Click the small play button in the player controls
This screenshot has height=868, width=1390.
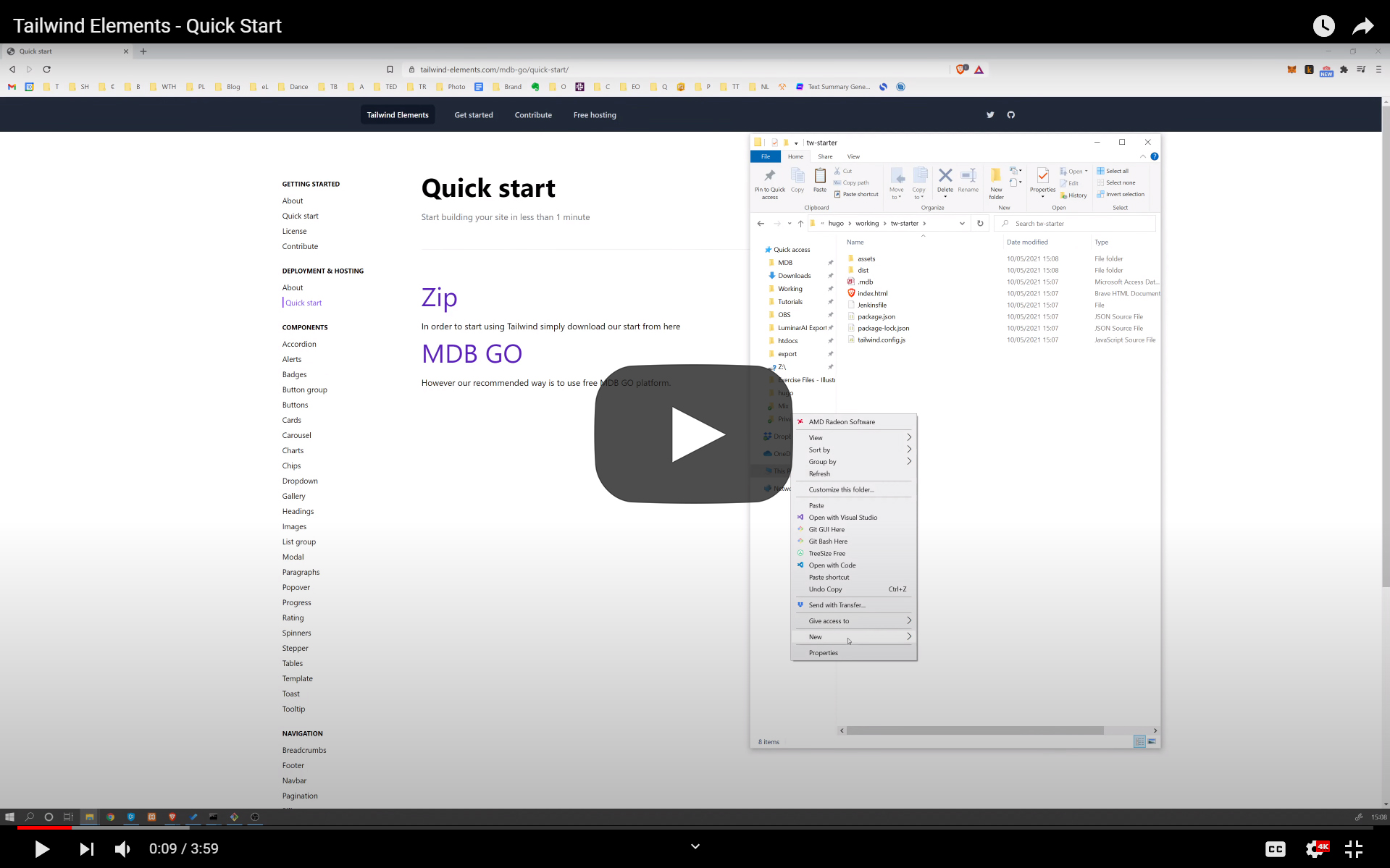point(42,848)
